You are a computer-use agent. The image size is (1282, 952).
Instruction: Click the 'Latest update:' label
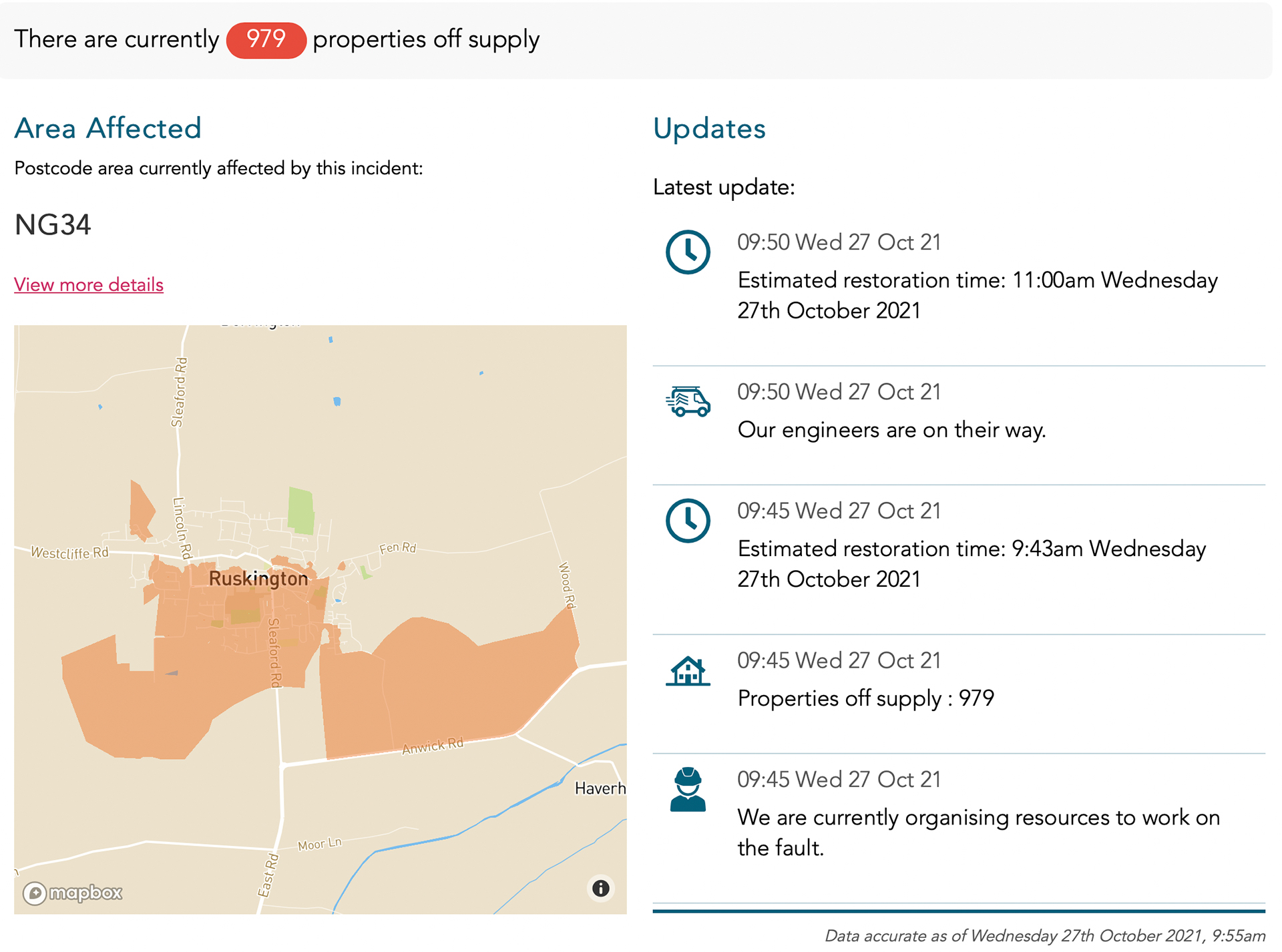[724, 187]
